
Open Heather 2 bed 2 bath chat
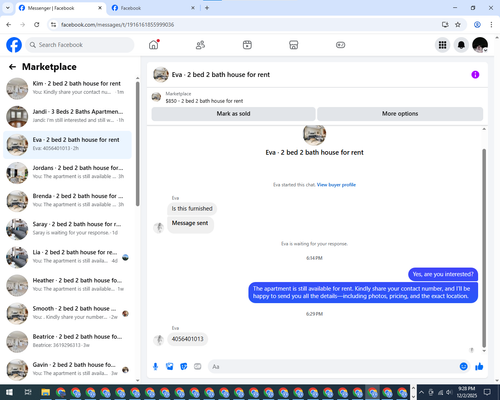67,286
